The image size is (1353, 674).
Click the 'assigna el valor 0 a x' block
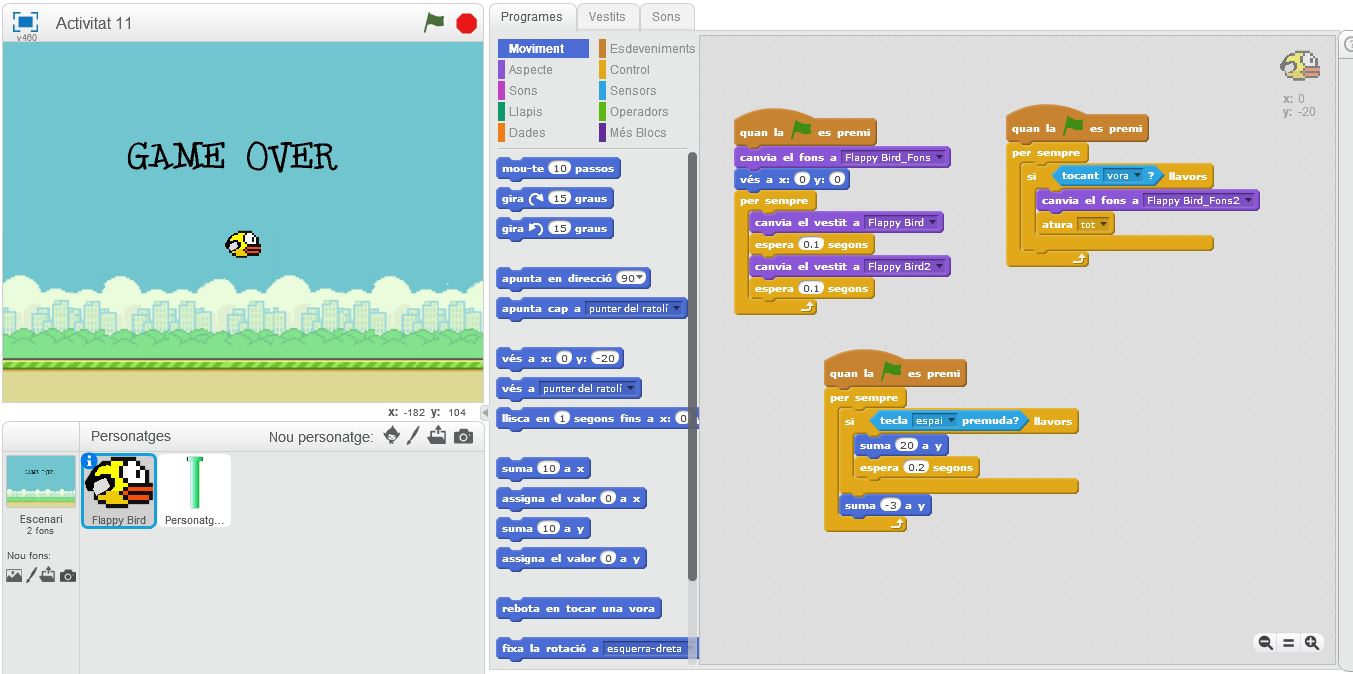pyautogui.click(x=571, y=498)
